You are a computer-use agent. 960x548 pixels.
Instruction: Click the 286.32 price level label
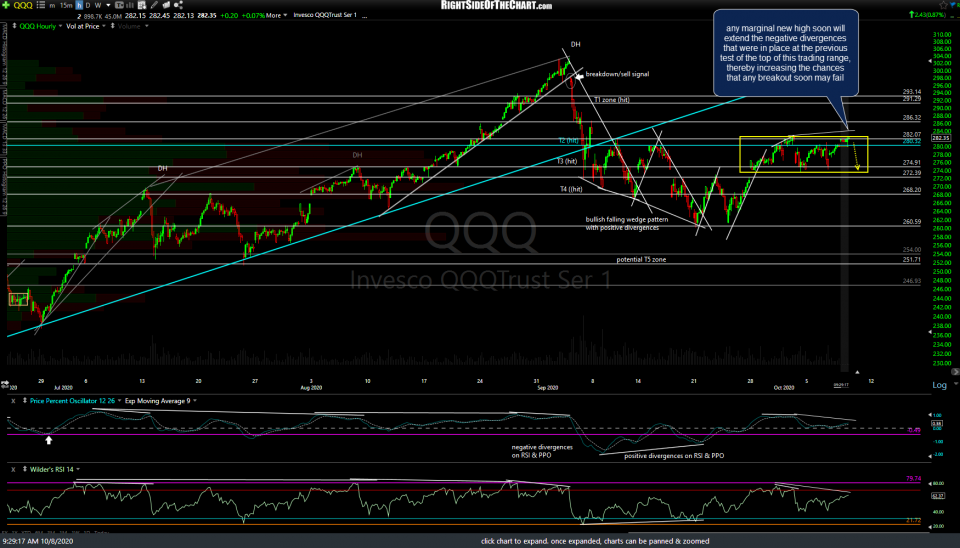click(912, 118)
